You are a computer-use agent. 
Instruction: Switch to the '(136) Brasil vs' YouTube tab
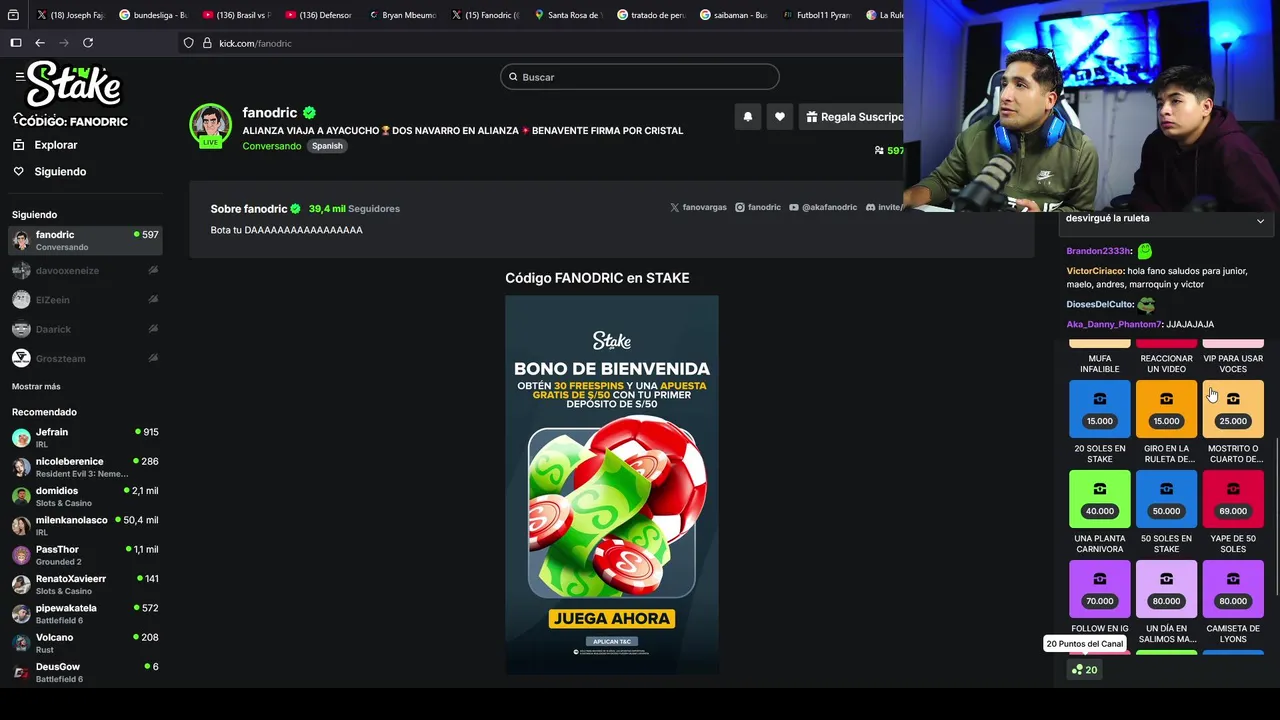click(234, 15)
